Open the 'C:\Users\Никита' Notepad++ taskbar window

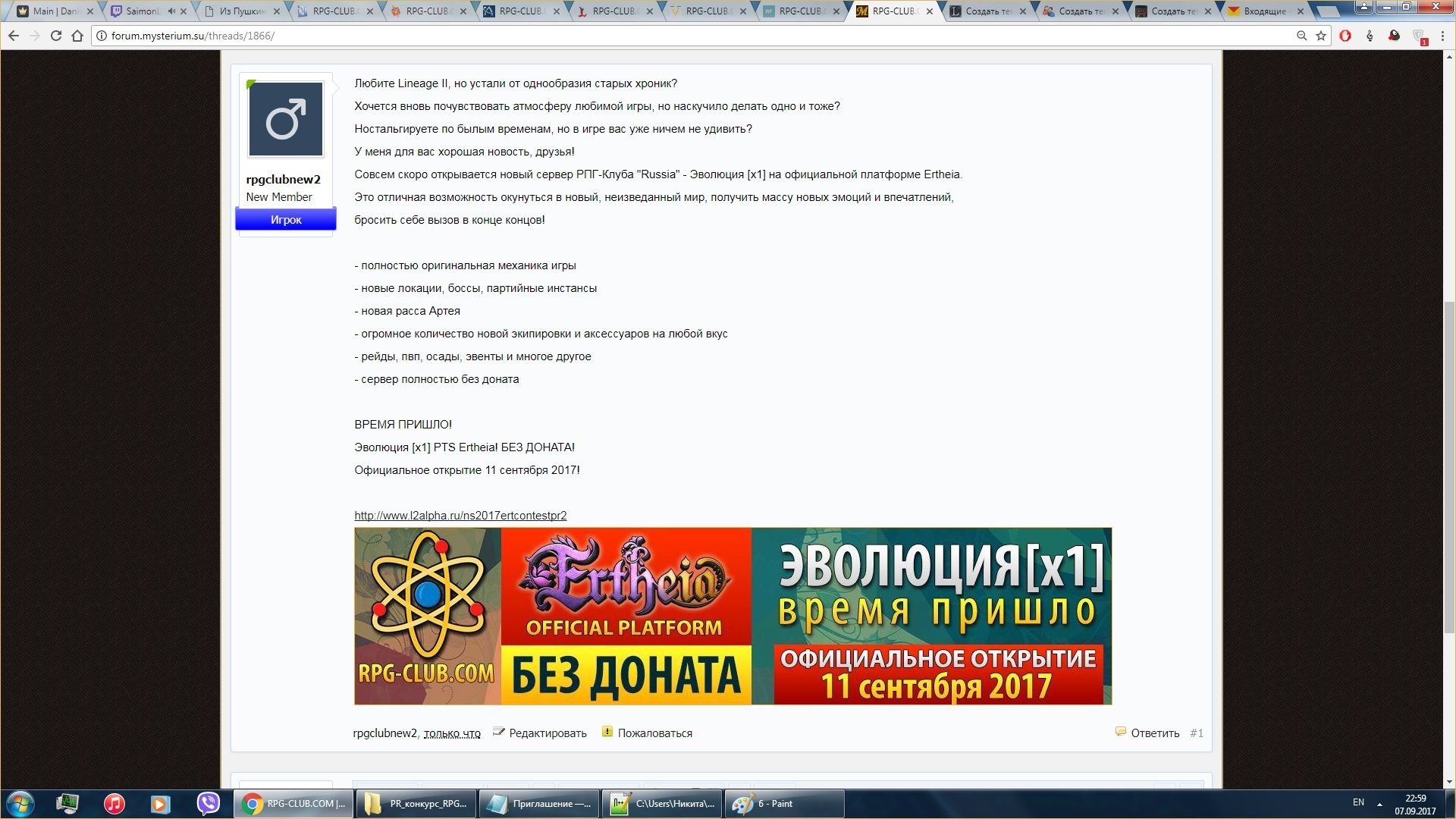(x=663, y=804)
